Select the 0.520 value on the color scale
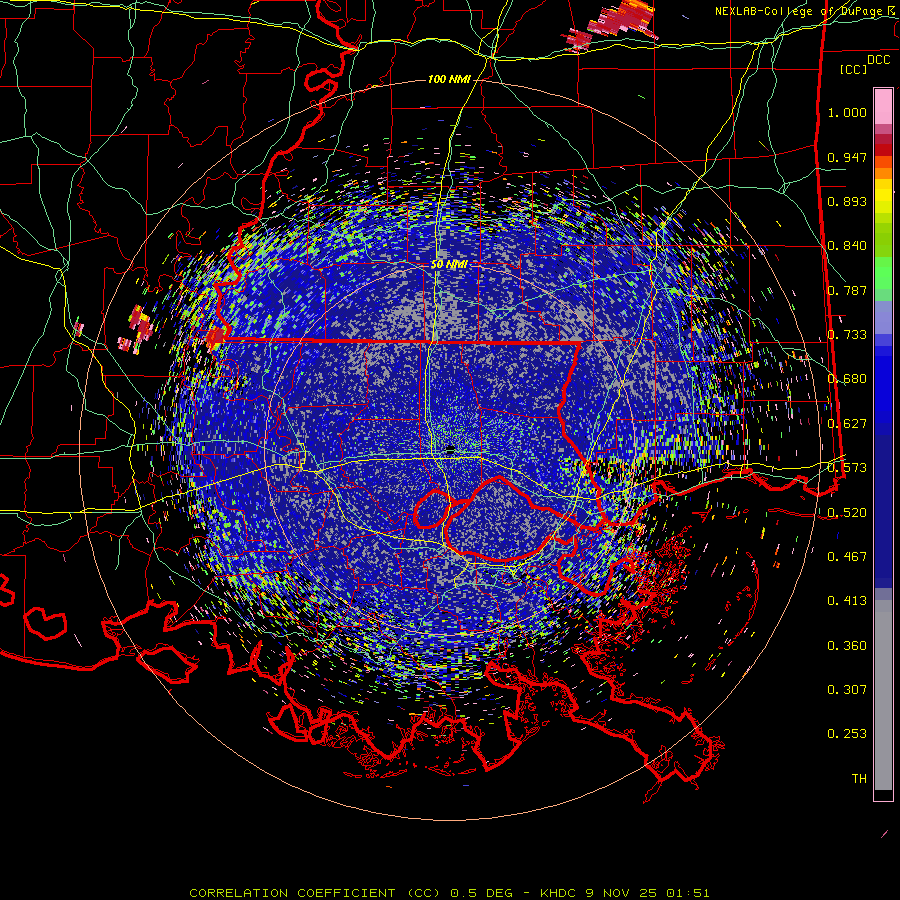Screen dimensions: 900x900 [x=847, y=512]
